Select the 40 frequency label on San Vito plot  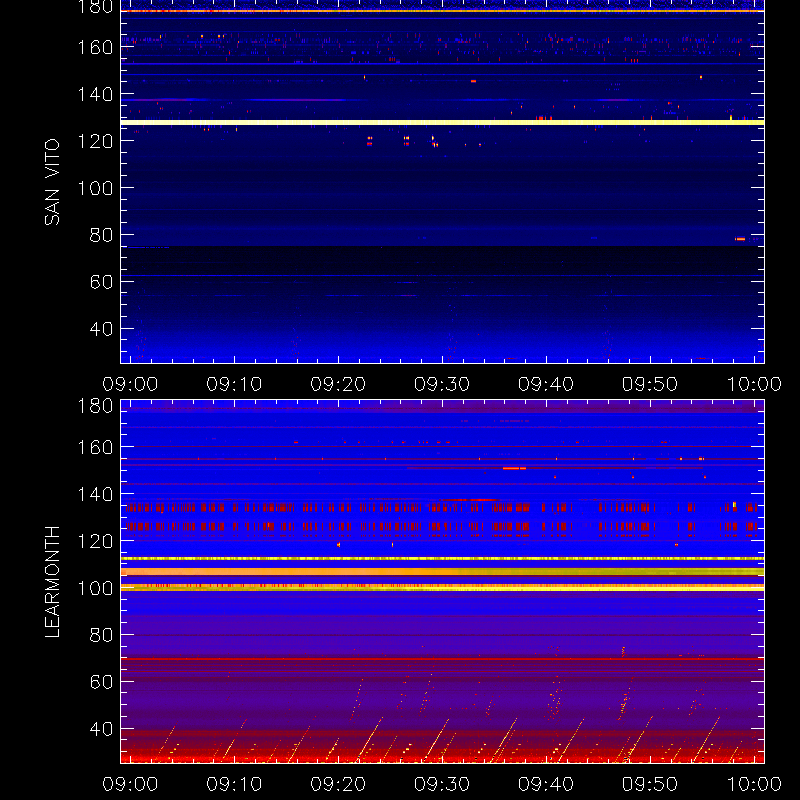101,329
